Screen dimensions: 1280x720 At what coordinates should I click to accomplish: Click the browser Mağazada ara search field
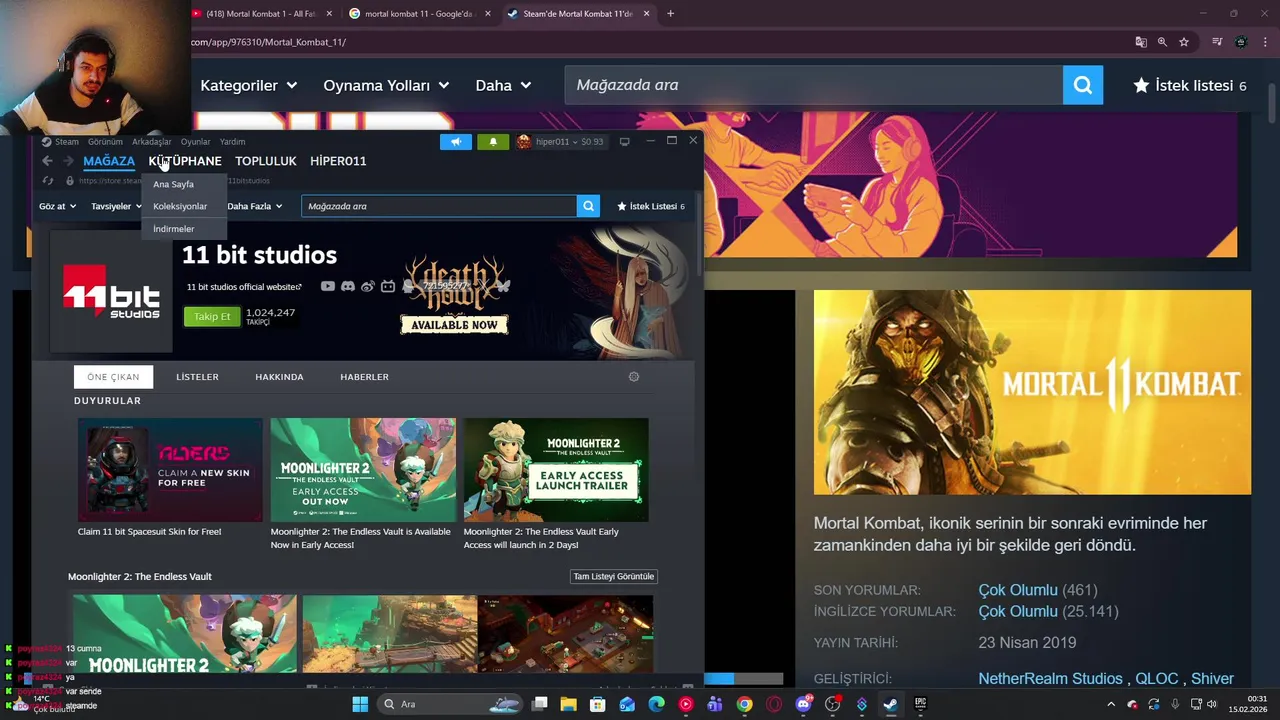coord(813,85)
